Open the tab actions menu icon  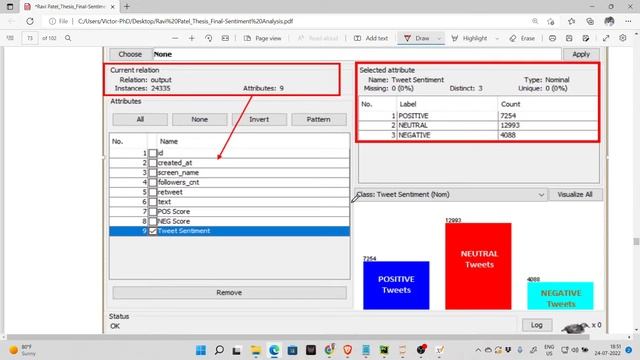click(10, 7)
